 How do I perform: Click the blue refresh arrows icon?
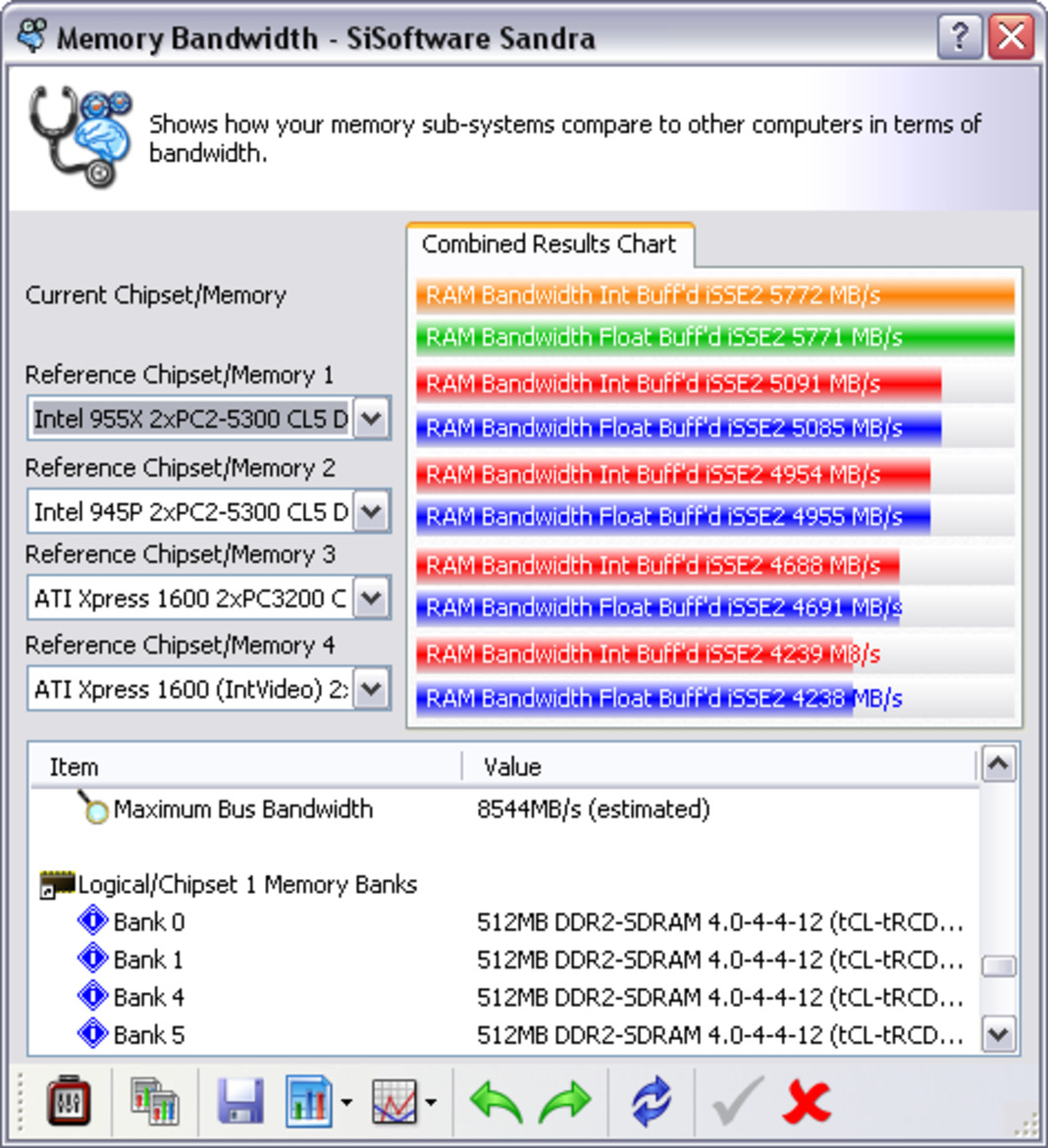(x=651, y=1101)
